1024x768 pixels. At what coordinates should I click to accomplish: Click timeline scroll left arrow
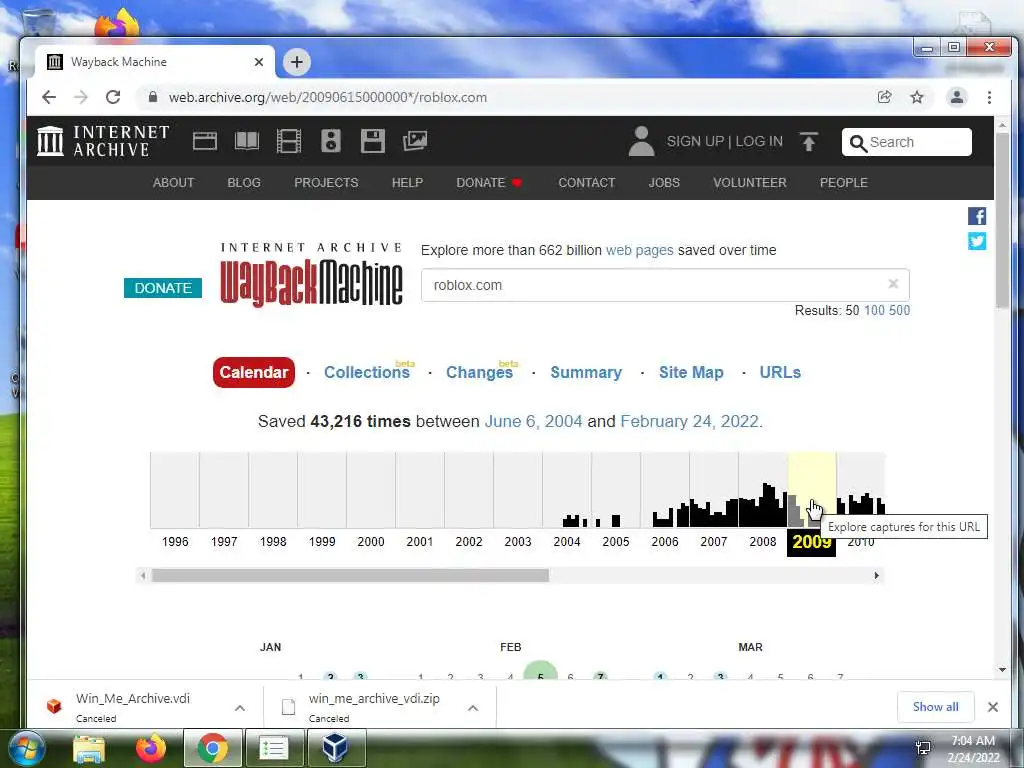tap(143, 575)
